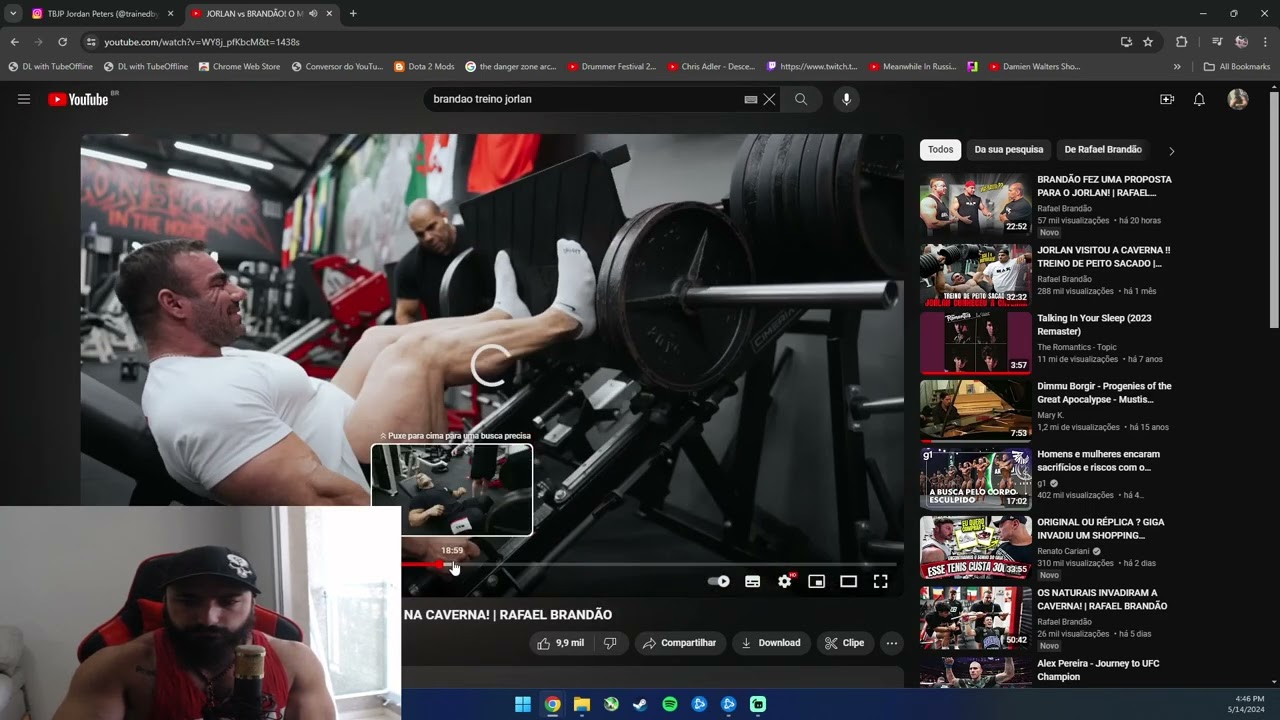Open Damien Walters Sho... bookmark
Screen dimensions: 1280x720
tap(1035, 67)
